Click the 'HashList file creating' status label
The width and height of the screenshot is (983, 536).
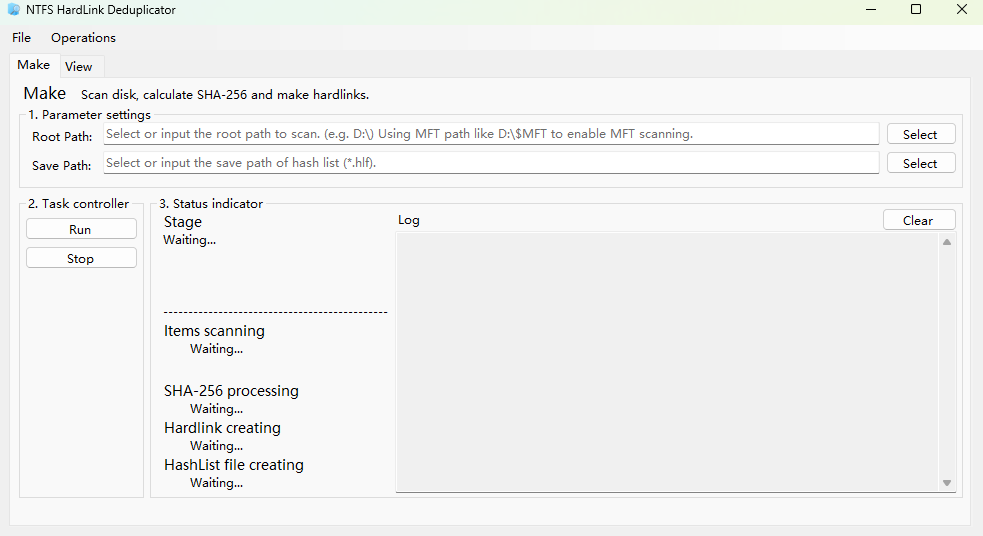coord(234,465)
